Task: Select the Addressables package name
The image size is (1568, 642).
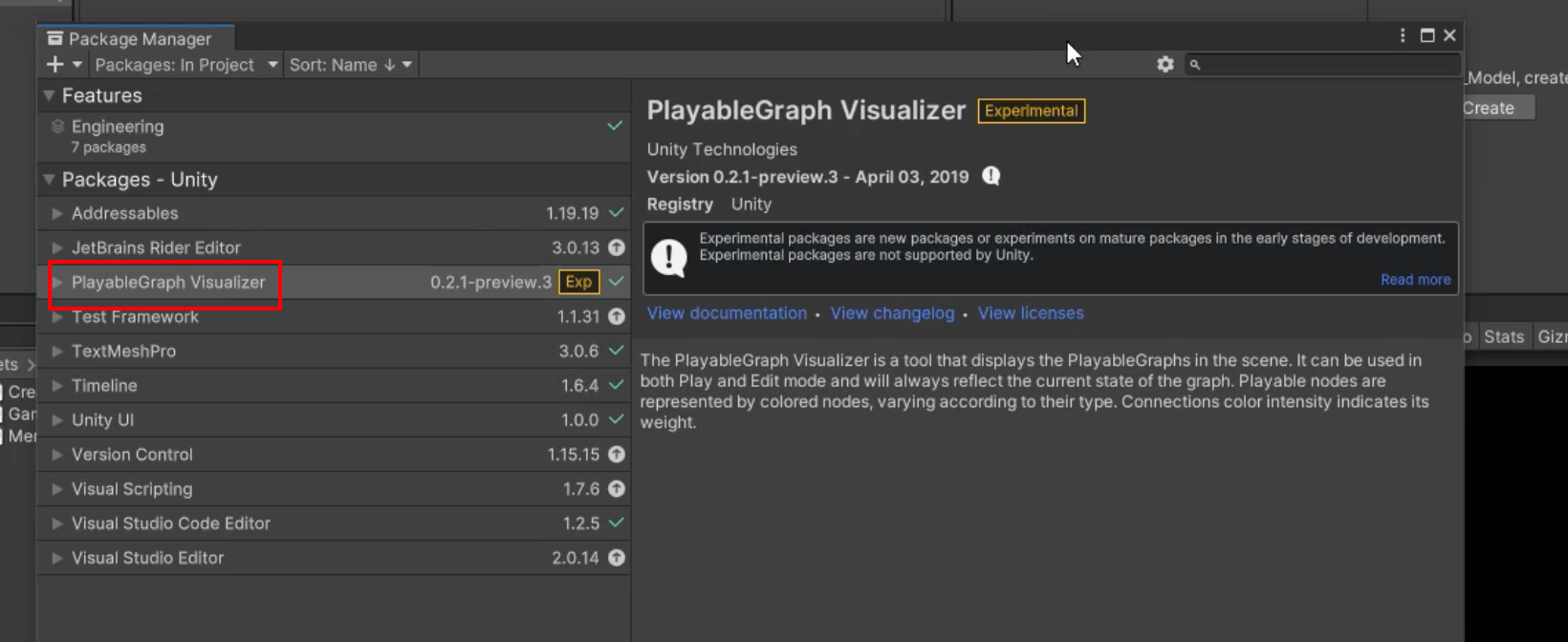Action: pos(124,213)
